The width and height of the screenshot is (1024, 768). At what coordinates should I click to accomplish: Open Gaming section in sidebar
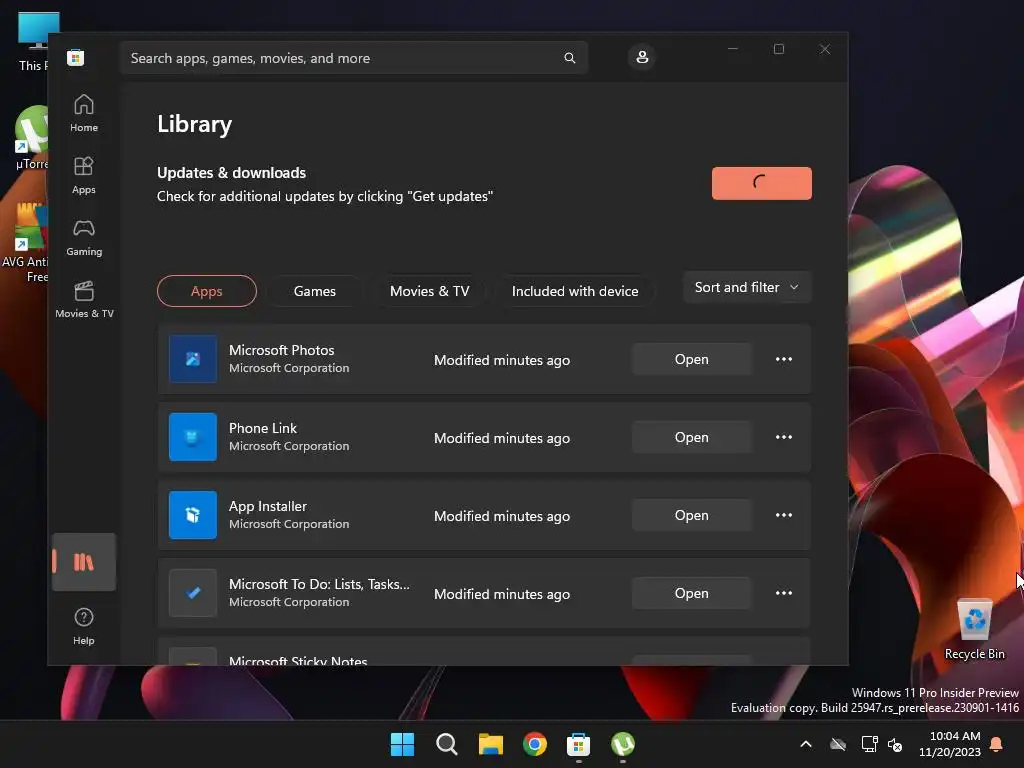(x=84, y=238)
